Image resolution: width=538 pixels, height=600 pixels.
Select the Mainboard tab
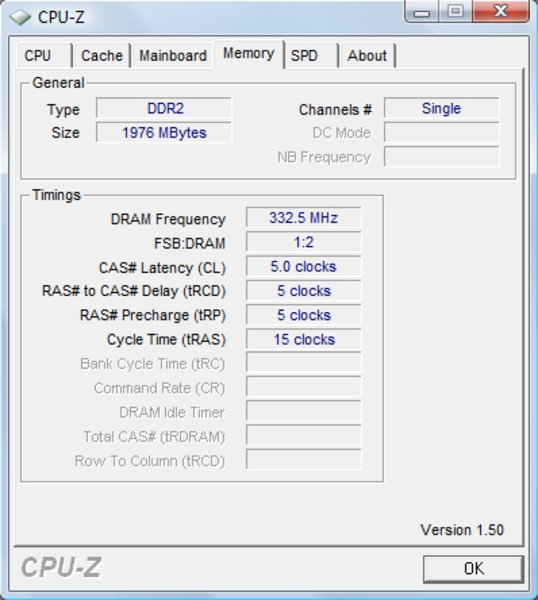(x=173, y=56)
